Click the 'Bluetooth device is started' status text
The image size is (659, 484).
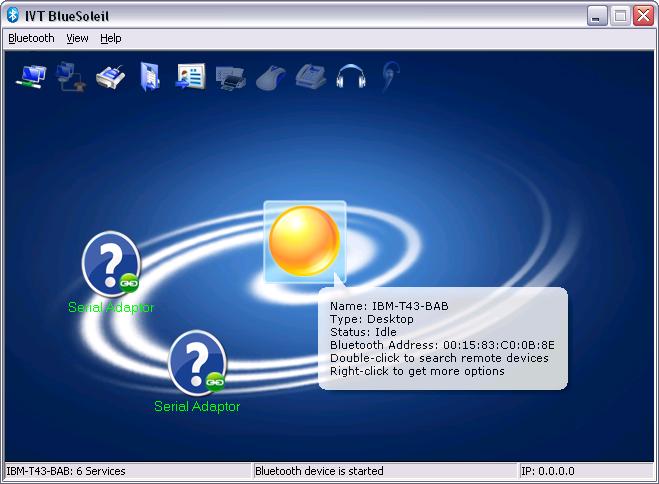click(319, 471)
